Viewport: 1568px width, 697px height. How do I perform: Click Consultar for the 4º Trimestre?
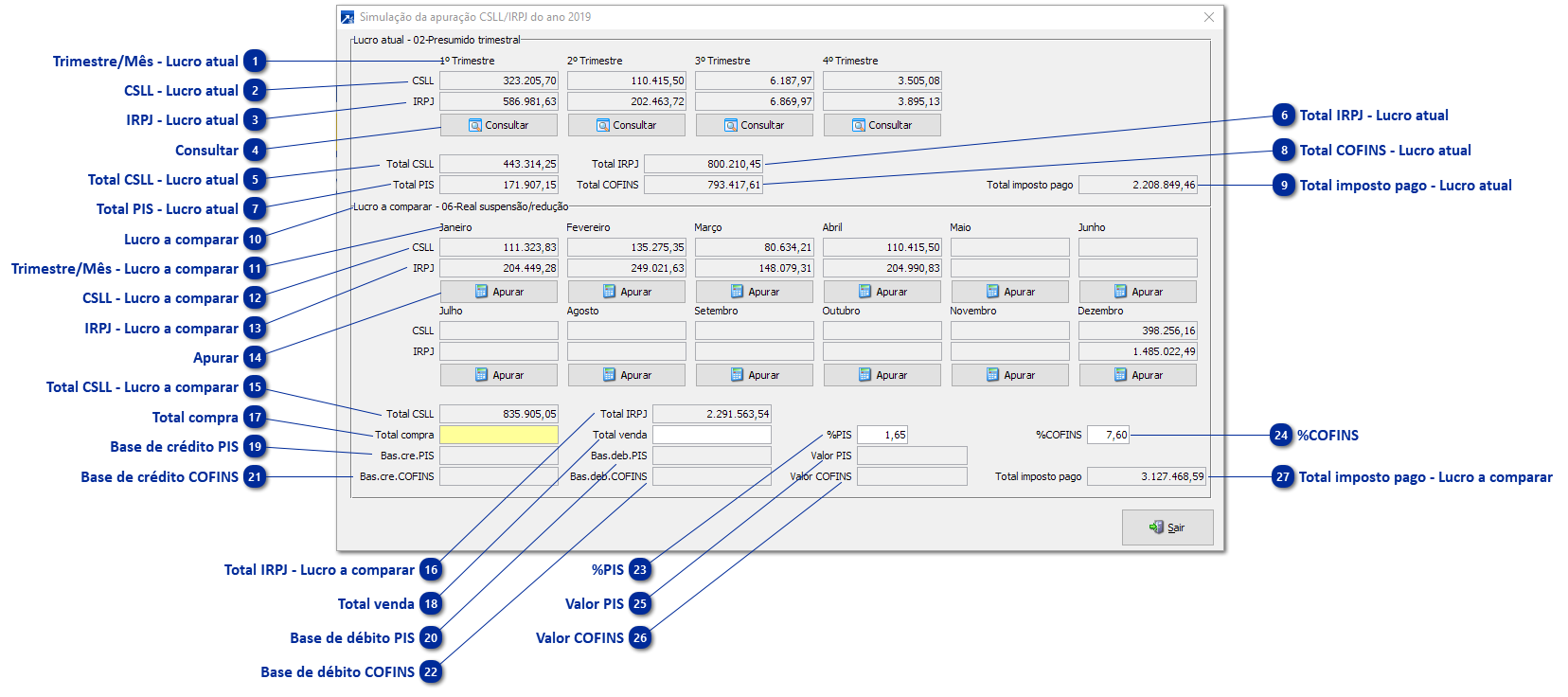pyautogui.click(x=882, y=125)
